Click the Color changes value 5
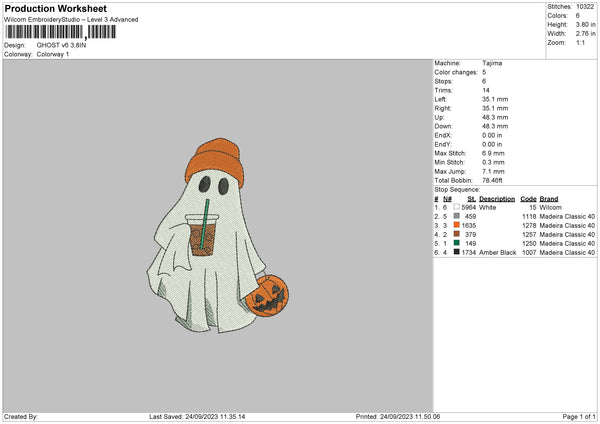Screen dimensions: 600x424 click(484, 72)
